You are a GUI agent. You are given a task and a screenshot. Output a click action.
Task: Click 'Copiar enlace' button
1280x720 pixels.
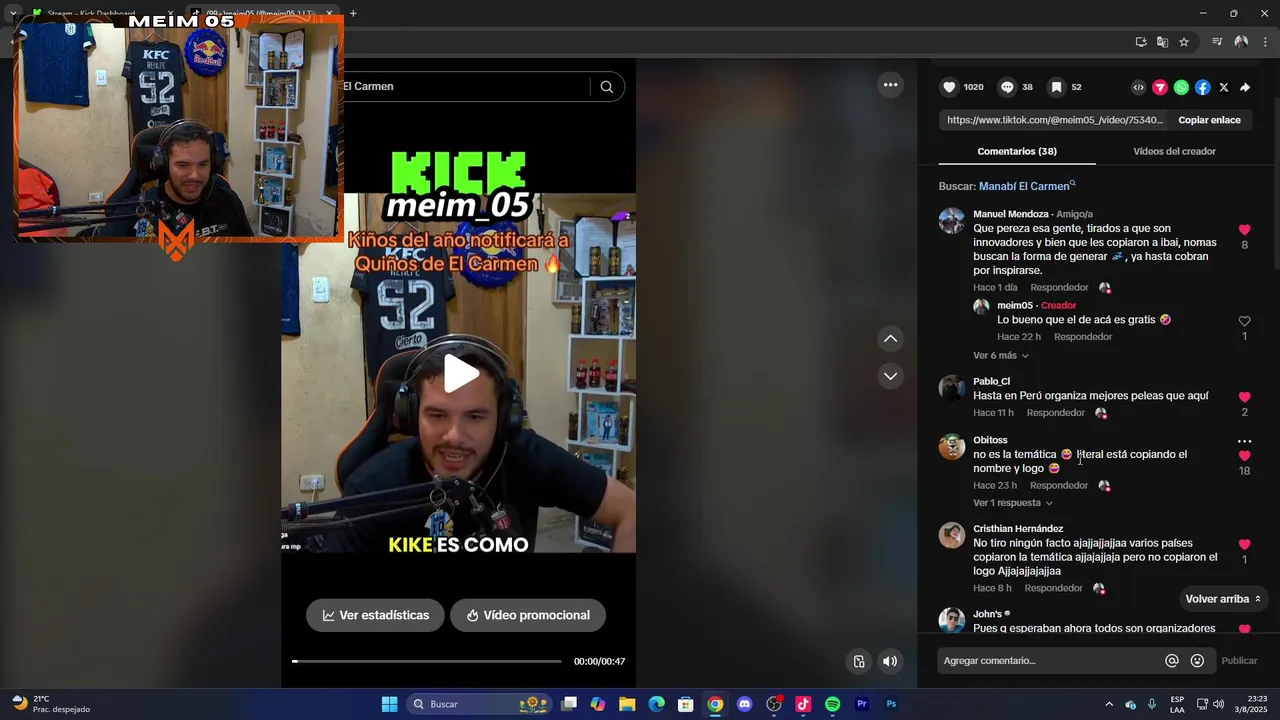(x=1209, y=120)
